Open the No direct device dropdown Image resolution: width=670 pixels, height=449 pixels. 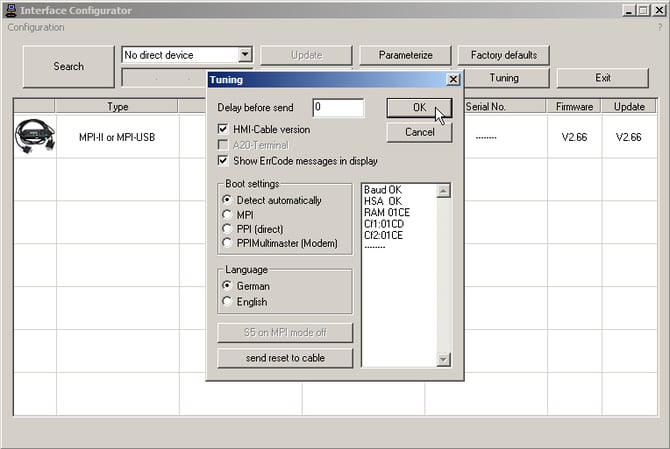pyautogui.click(x=245, y=55)
